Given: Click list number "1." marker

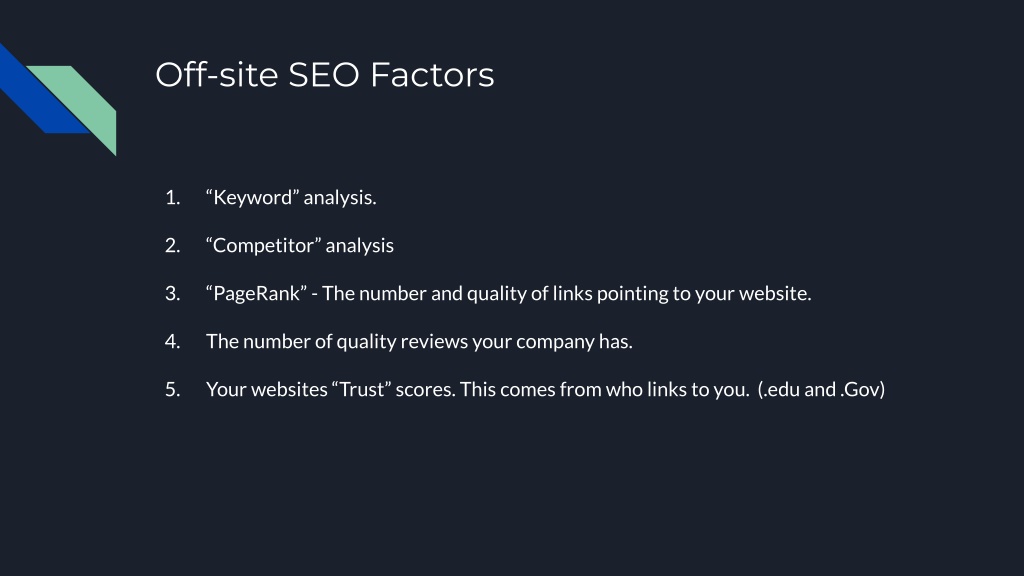Looking at the screenshot, I should [x=172, y=197].
